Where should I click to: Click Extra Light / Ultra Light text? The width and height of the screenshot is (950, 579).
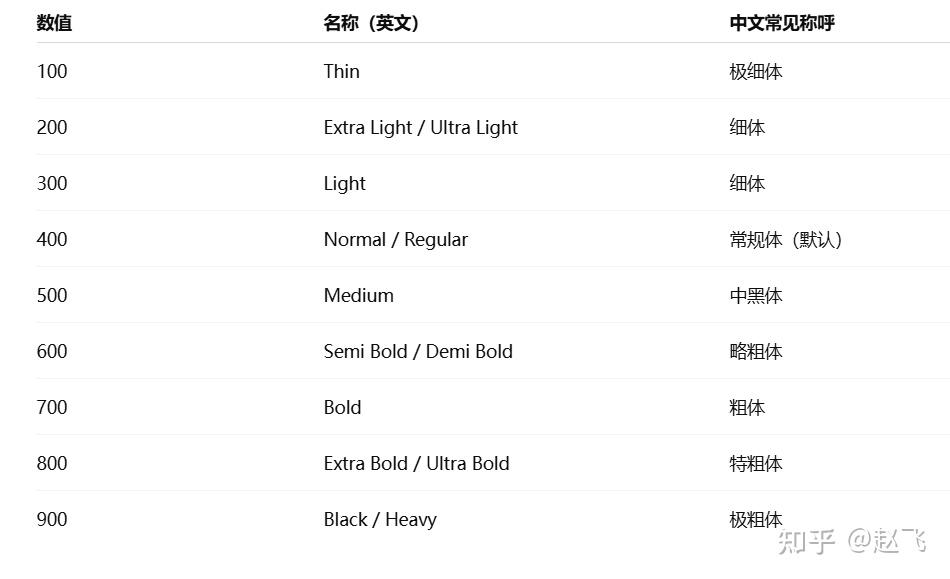pyautogui.click(x=420, y=127)
